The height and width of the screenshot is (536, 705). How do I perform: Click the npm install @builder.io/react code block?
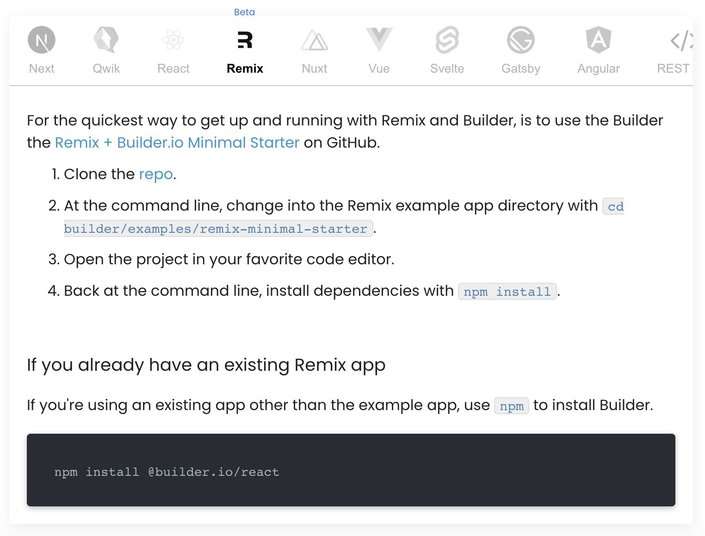click(351, 470)
